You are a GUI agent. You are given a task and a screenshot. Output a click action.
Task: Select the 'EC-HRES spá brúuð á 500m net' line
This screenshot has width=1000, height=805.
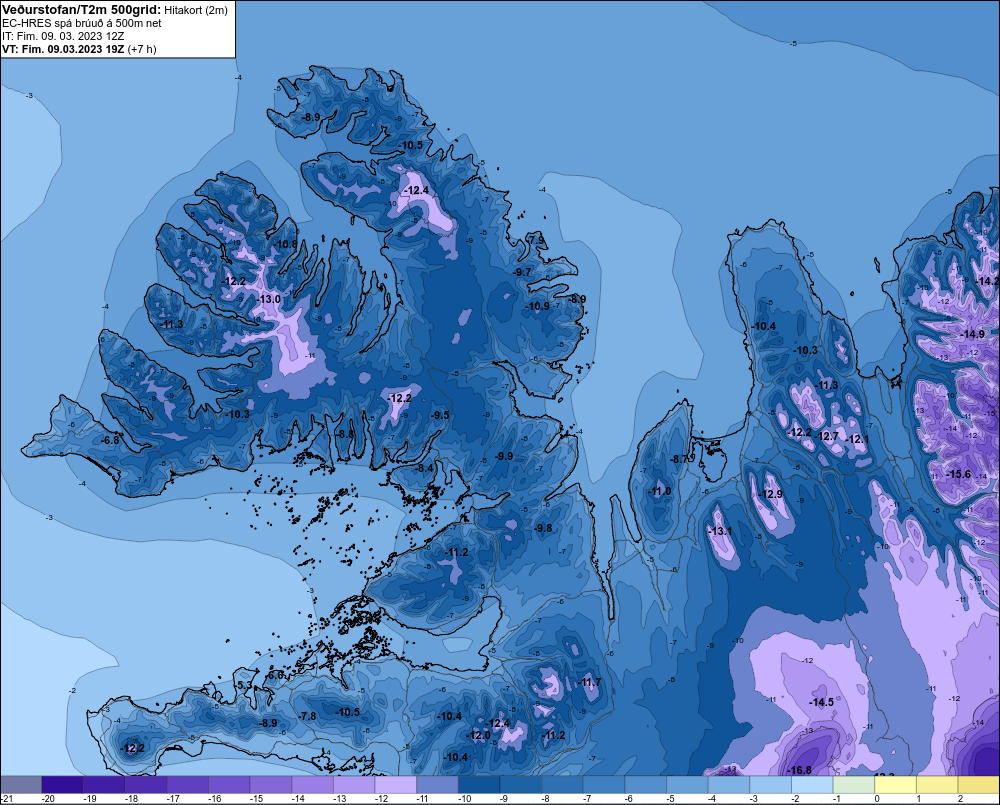tap(82, 23)
